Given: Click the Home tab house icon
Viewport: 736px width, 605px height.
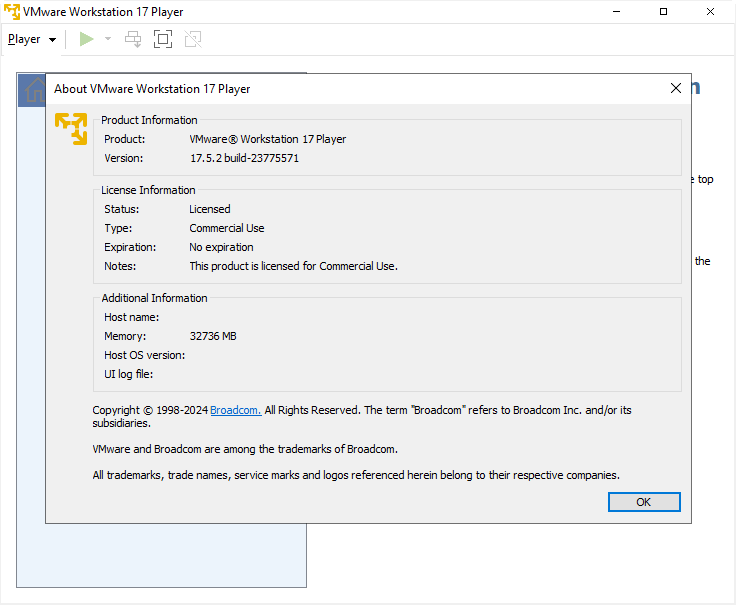Looking at the screenshot, I should coord(35,90).
